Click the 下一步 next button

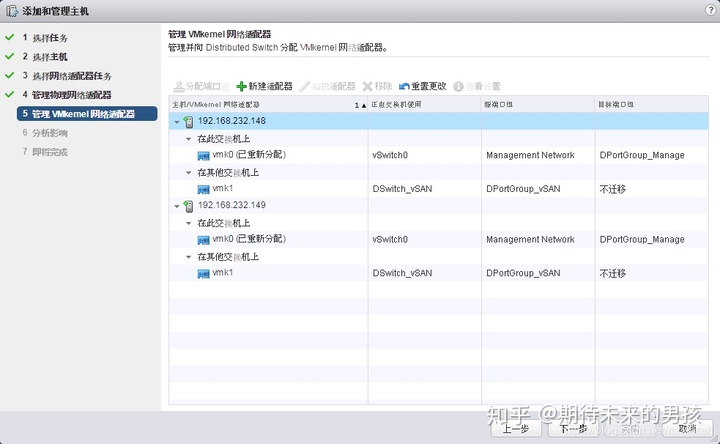(573, 428)
